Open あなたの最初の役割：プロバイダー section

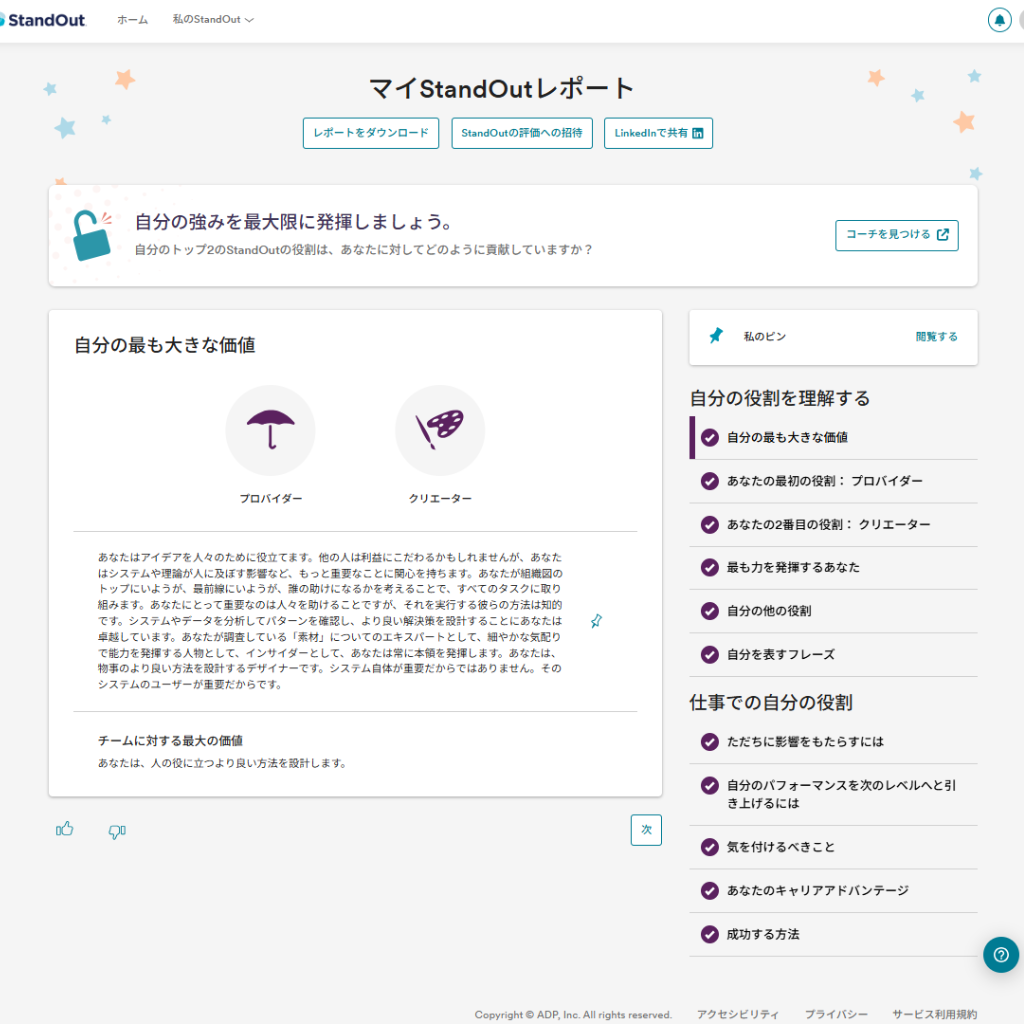[x=833, y=481]
